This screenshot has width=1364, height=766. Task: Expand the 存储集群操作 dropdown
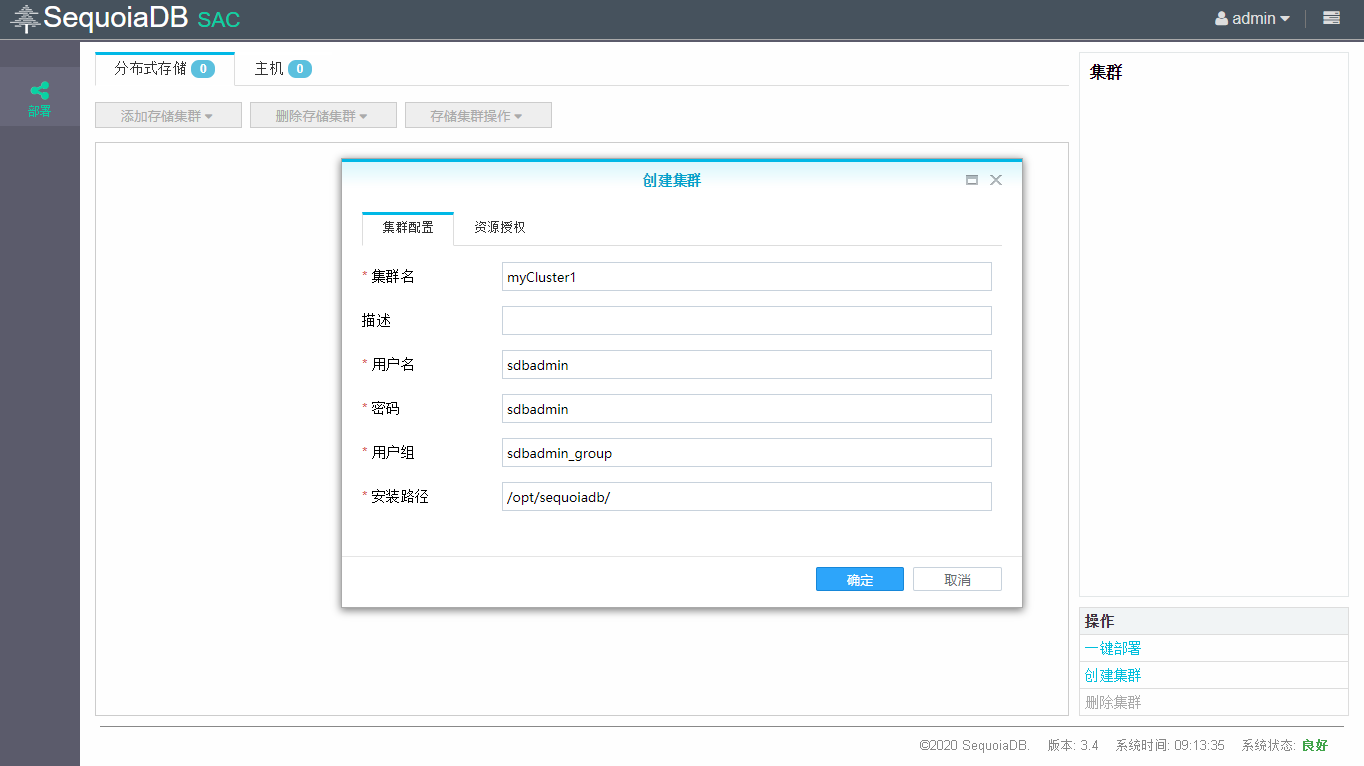(x=478, y=116)
